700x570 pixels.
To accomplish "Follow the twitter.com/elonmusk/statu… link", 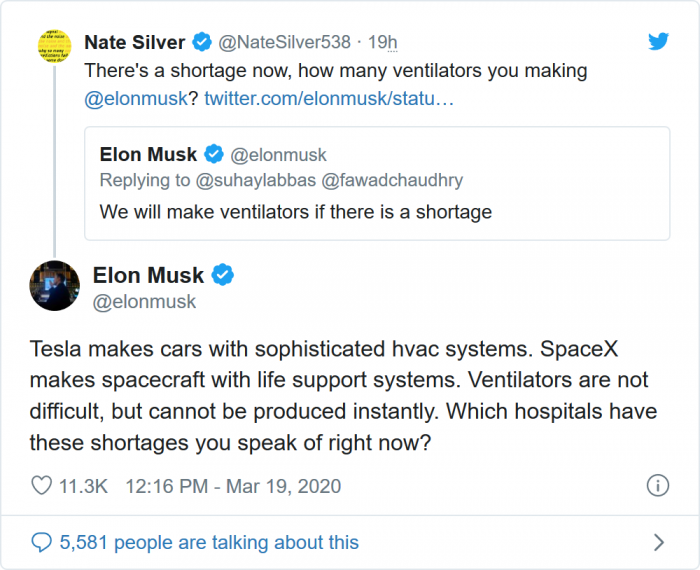I will click(330, 99).
